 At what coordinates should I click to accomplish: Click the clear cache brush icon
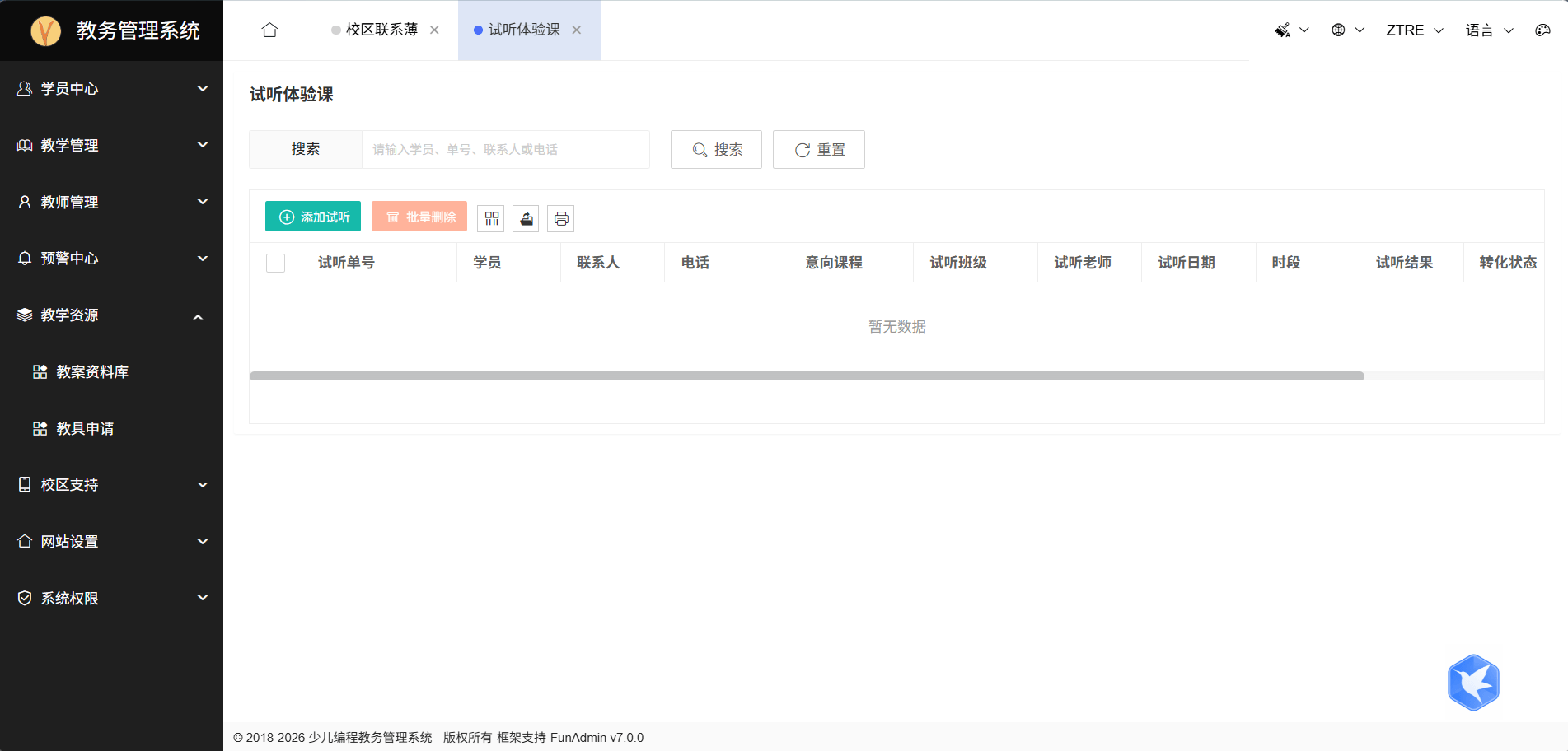(x=1283, y=30)
